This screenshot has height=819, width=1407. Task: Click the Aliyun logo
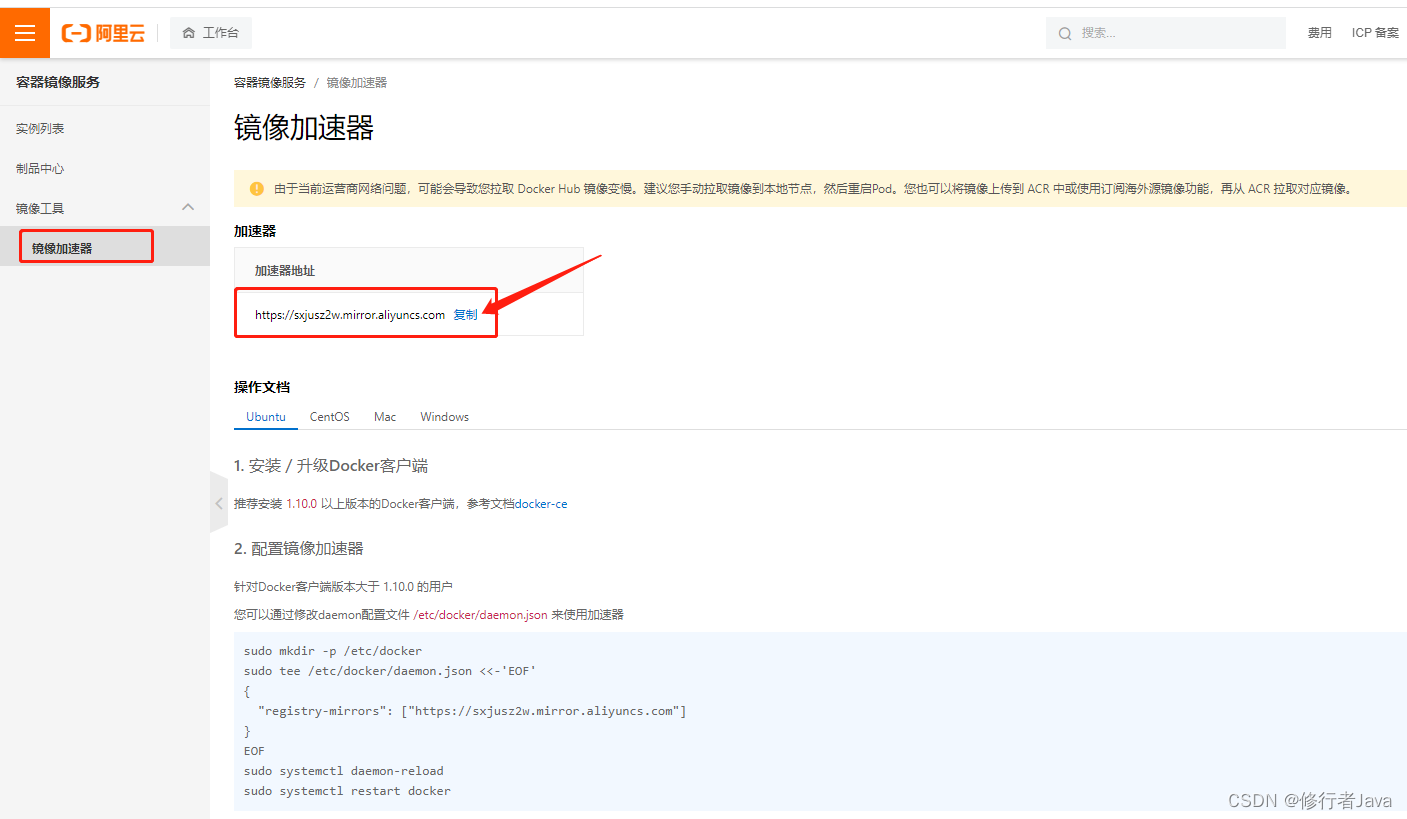pos(103,33)
